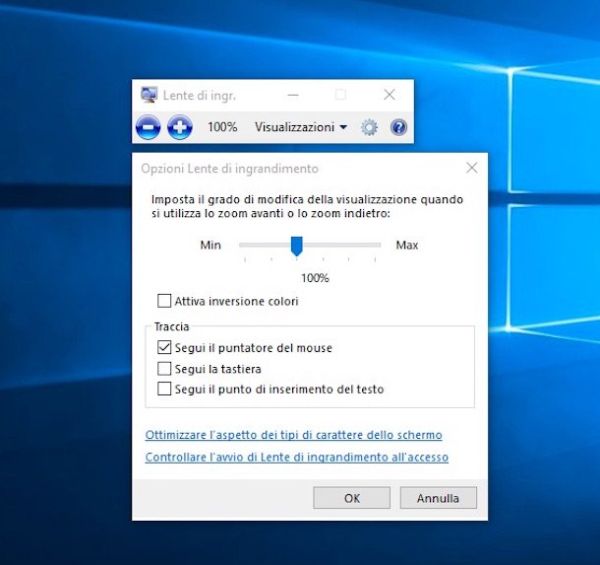Click the zoom increment slider thumb
Screen dimensions: 600x565
[296, 245]
